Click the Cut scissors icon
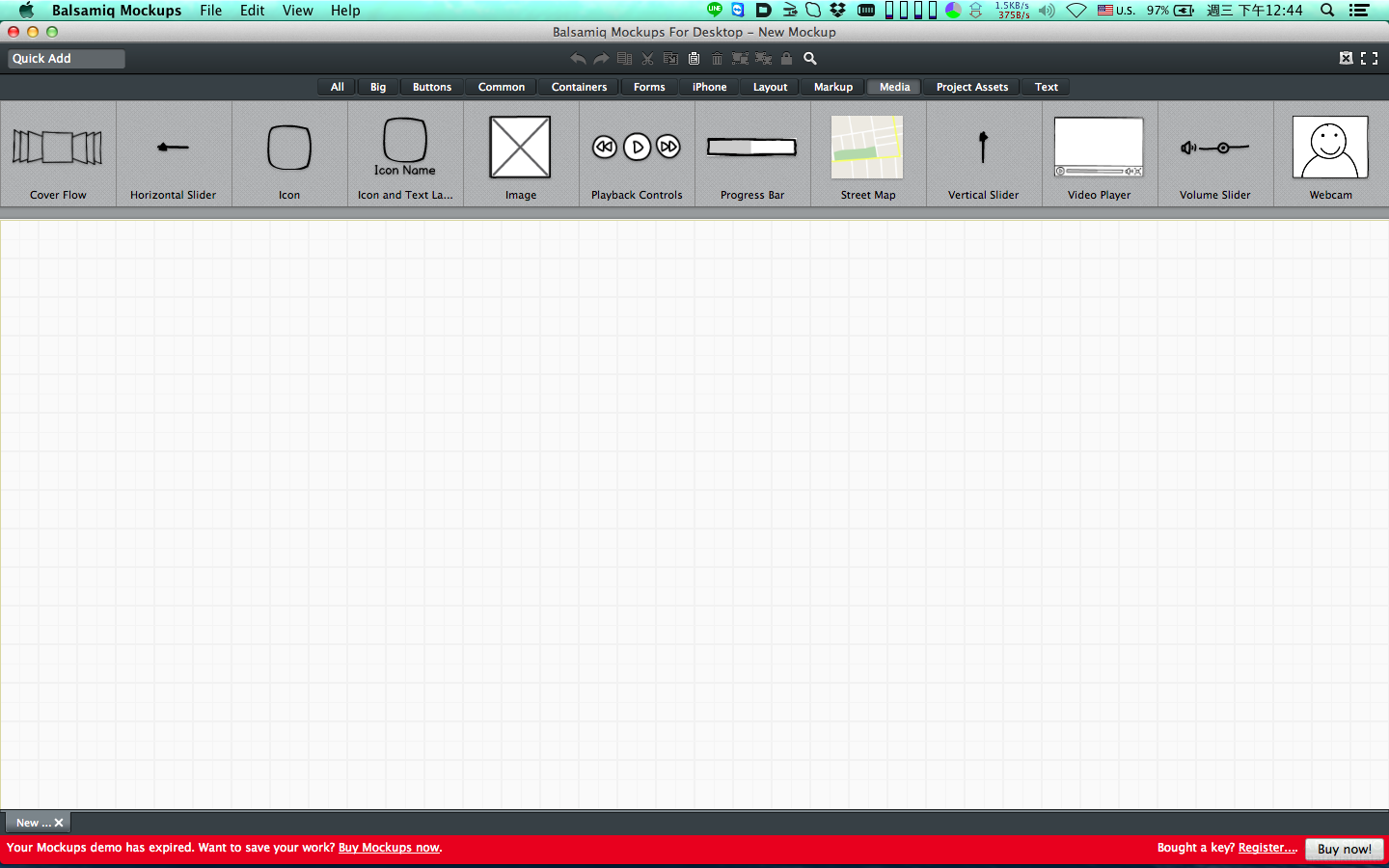 coord(647,59)
